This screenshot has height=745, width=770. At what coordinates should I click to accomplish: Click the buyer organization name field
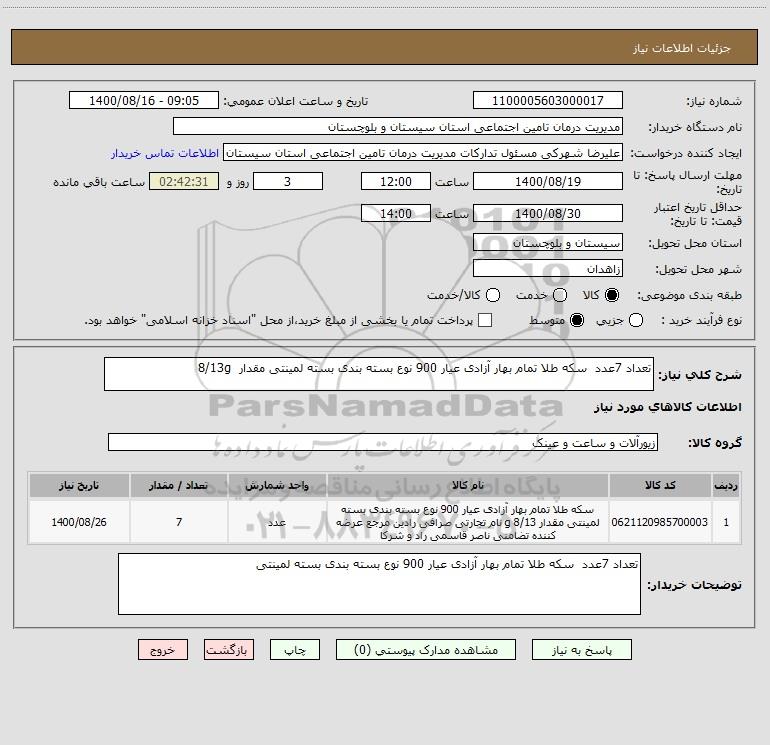pos(398,127)
